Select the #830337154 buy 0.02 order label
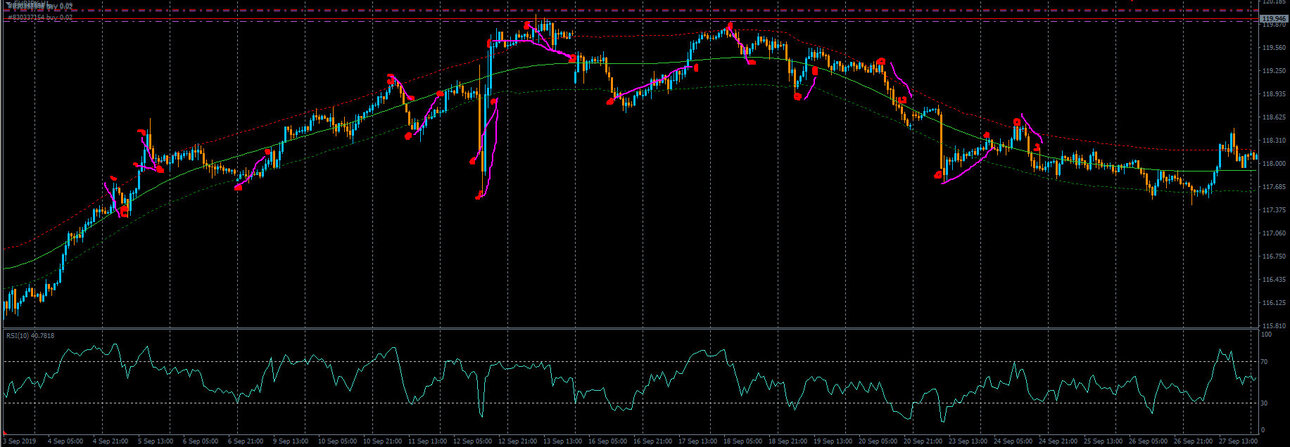This screenshot has height=447, width=1290. (x=39, y=17)
